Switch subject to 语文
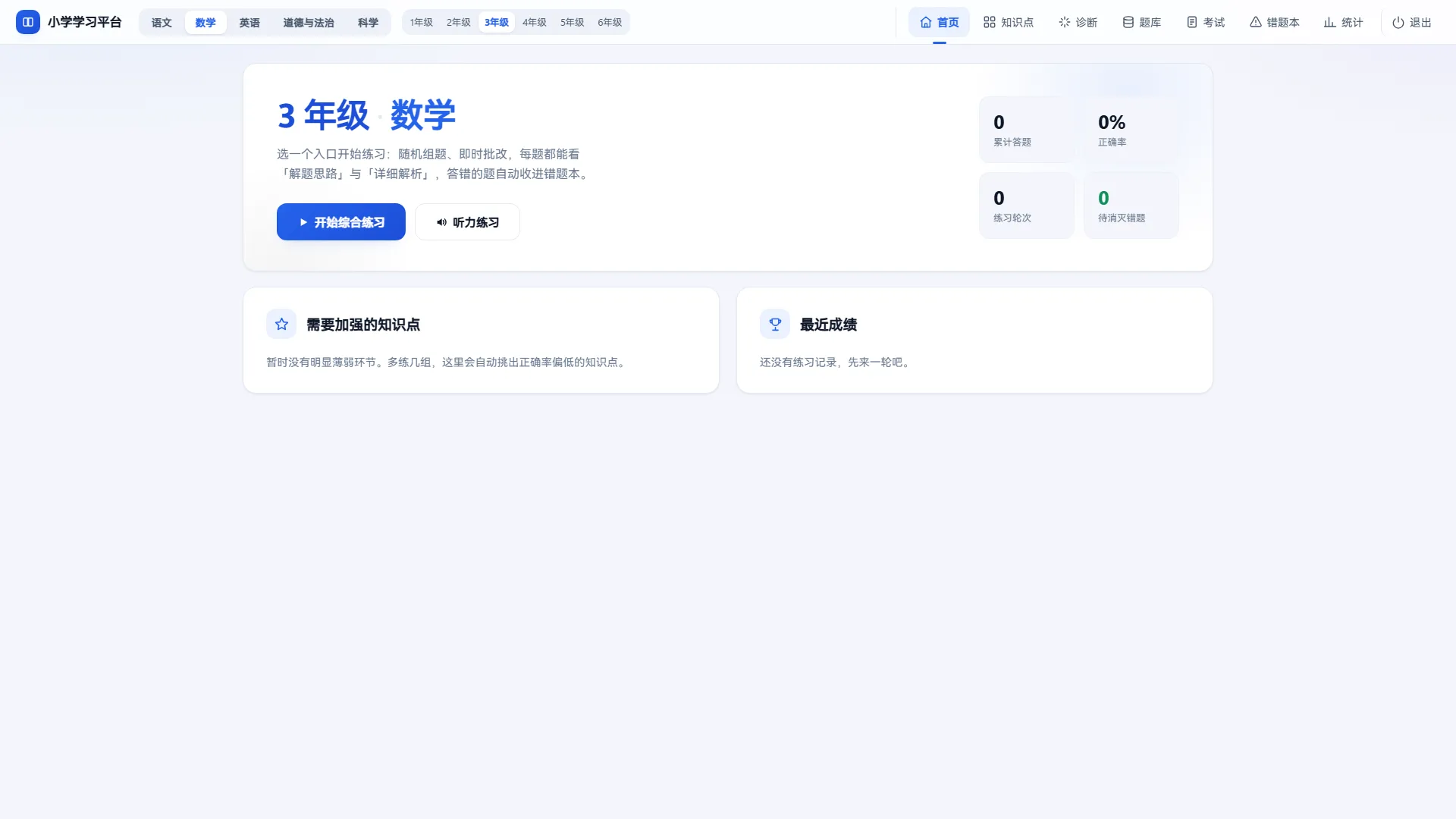This screenshot has width=1456, height=819. click(162, 22)
